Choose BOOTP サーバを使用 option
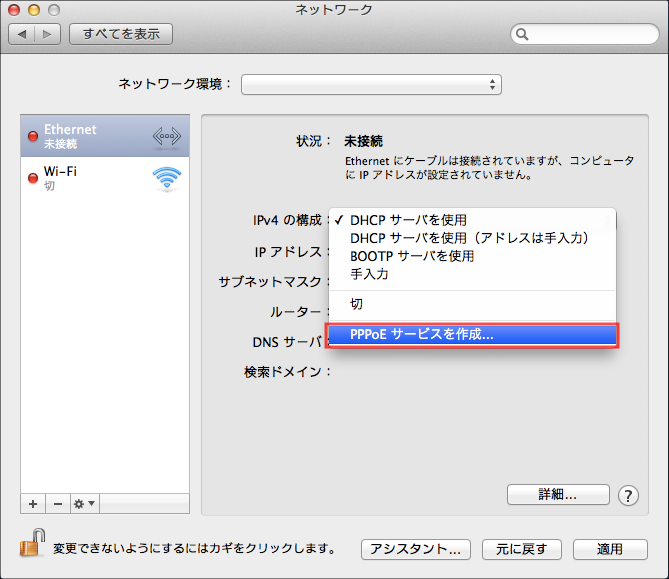 (472, 256)
